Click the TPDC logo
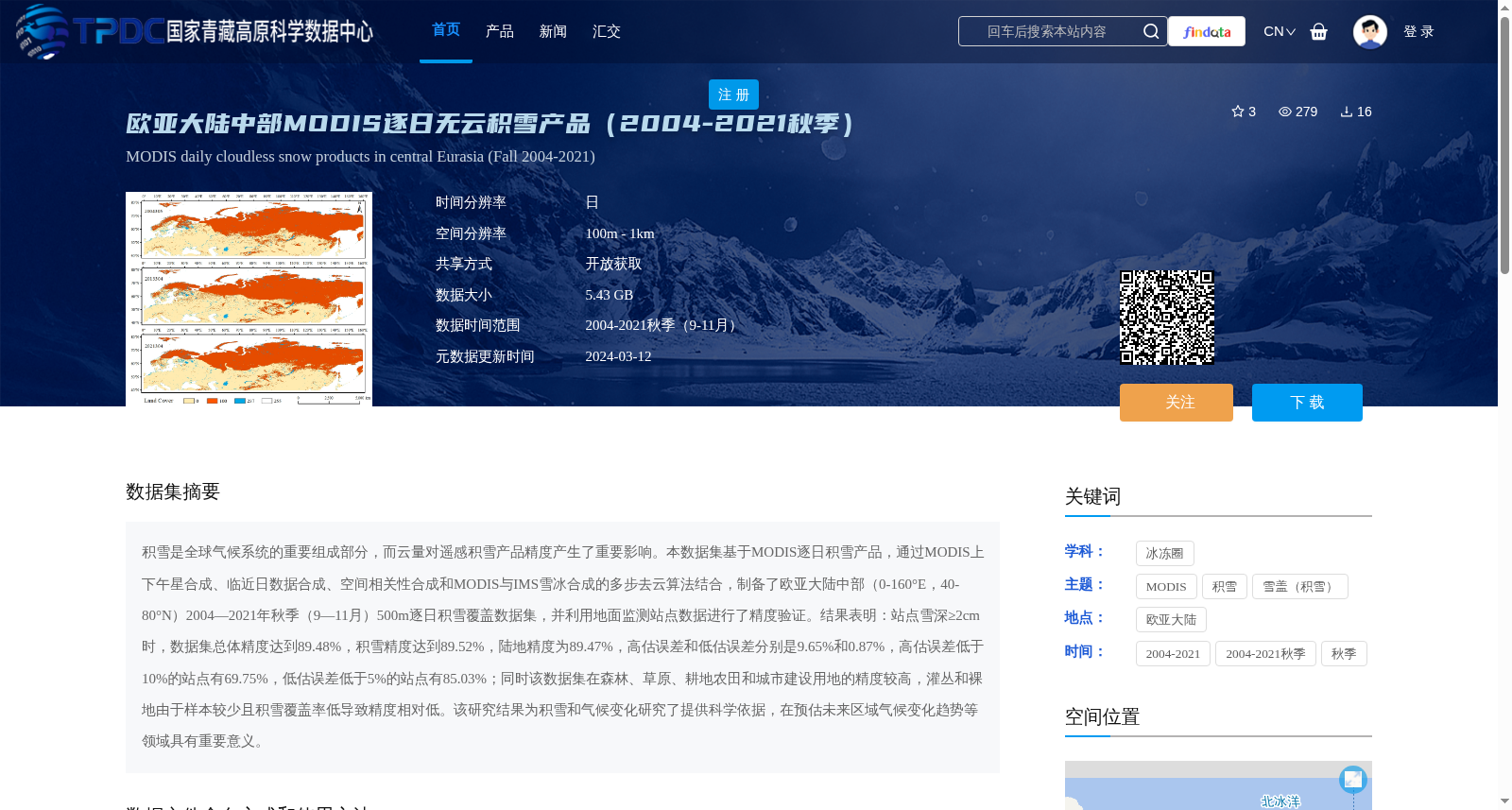Screen dimensions: 1512x810 194,31
